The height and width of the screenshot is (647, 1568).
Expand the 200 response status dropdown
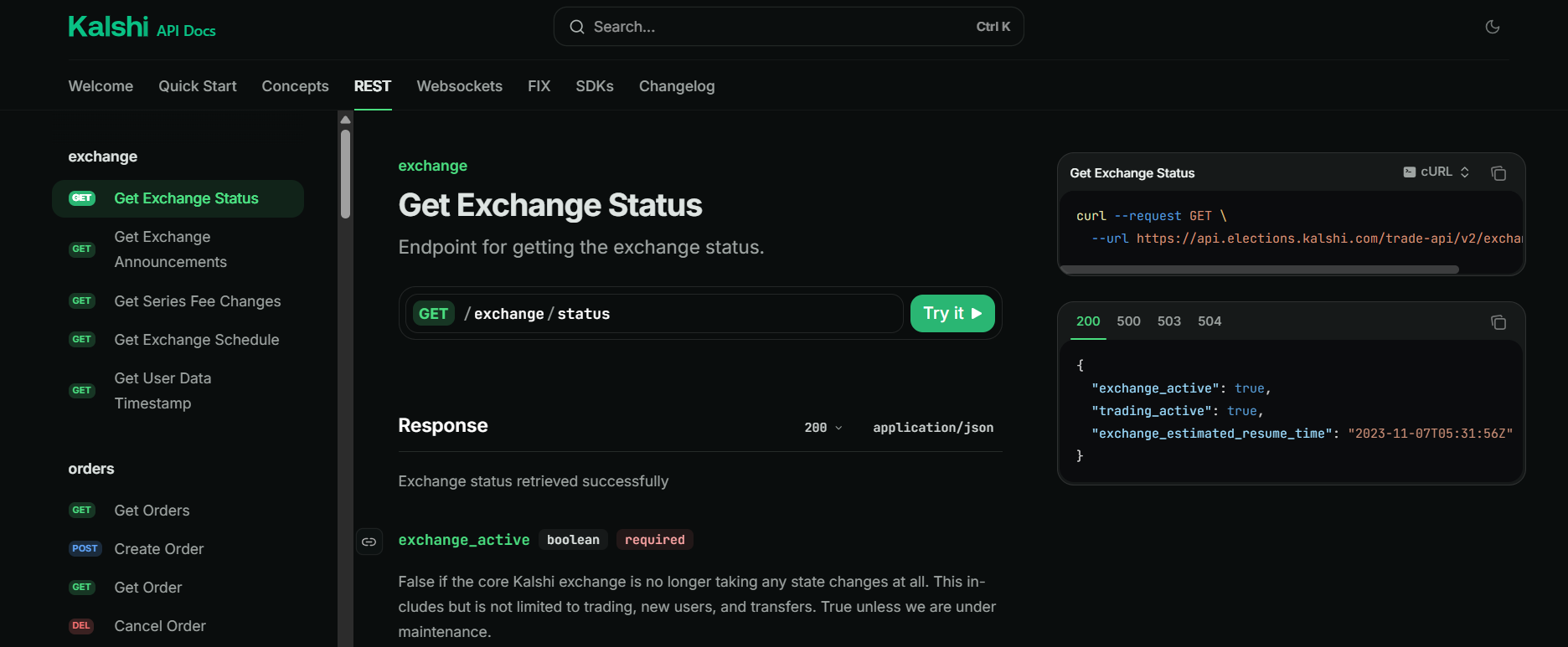pyautogui.click(x=823, y=428)
